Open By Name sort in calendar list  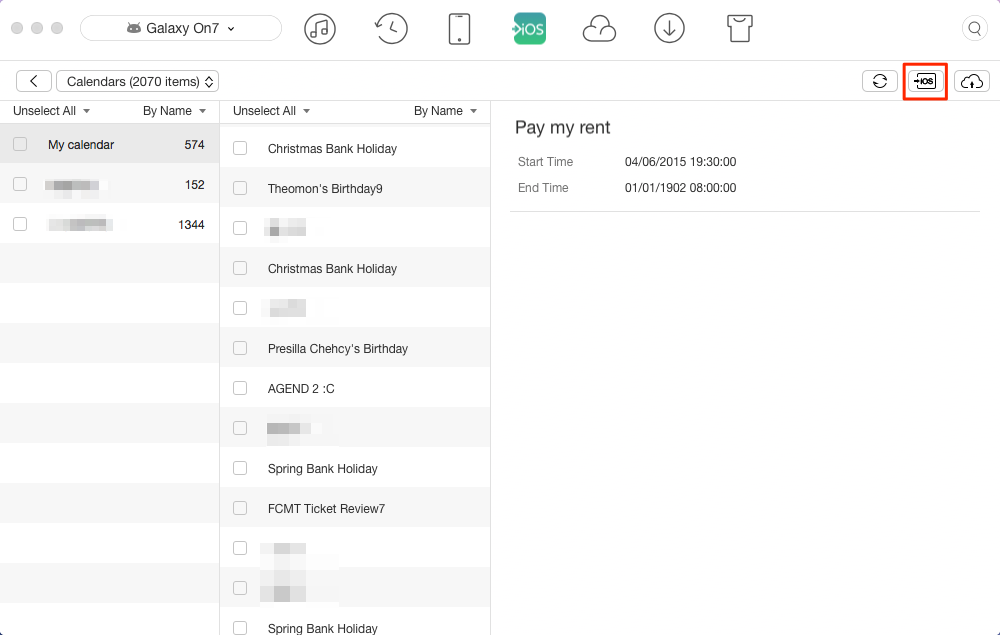coord(174,111)
